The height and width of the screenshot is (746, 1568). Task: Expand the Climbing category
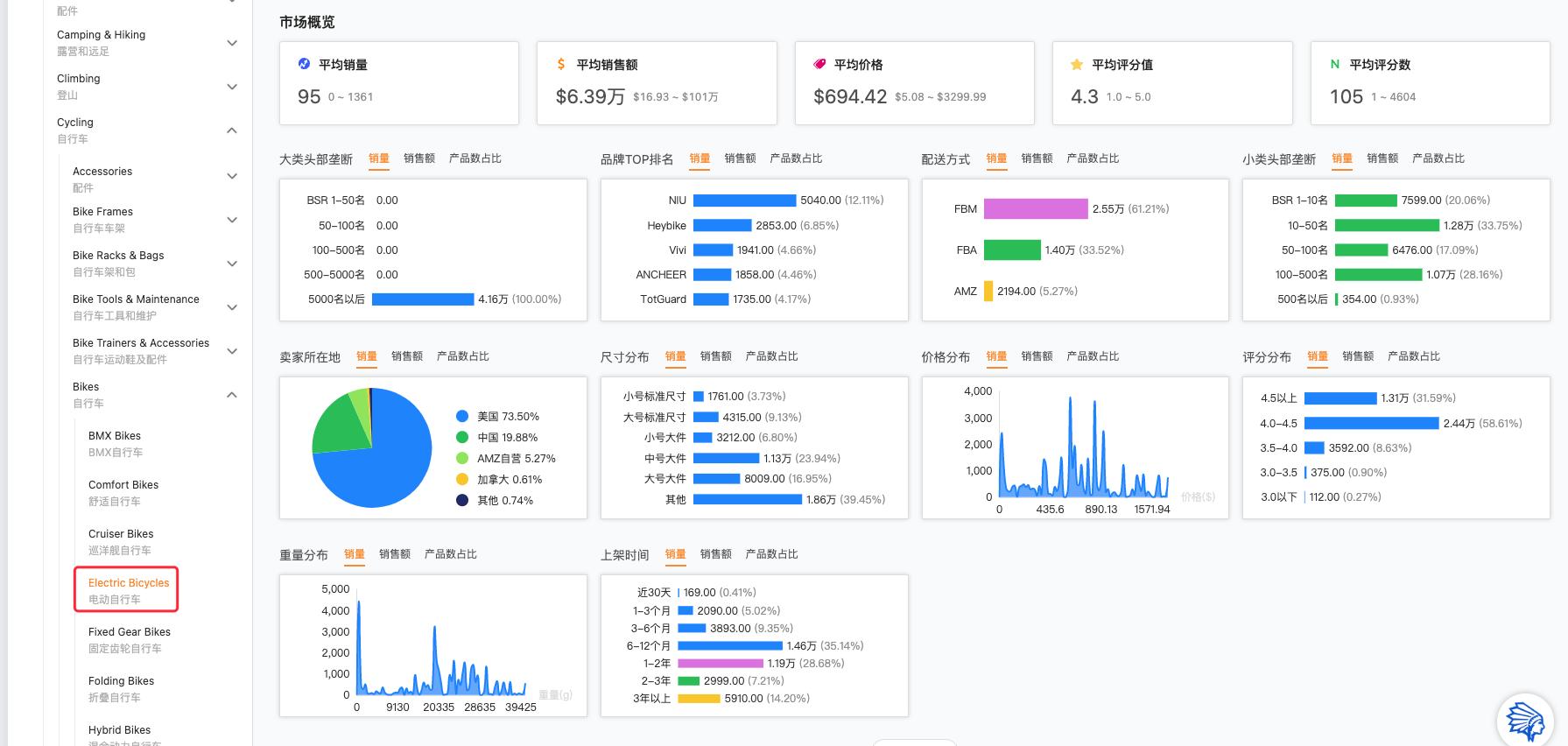point(232,87)
